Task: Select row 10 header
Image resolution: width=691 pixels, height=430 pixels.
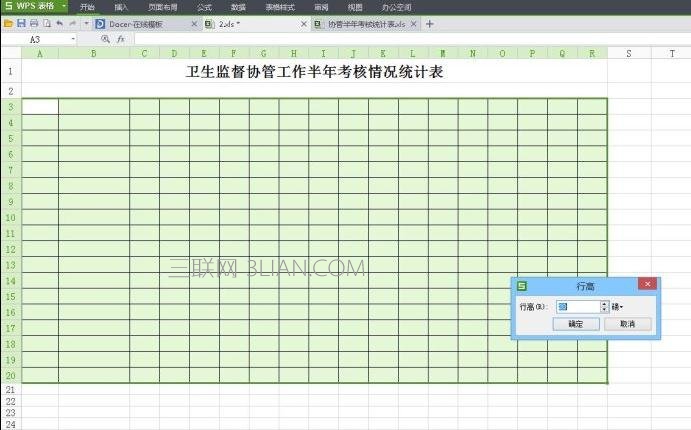Action: coord(11,217)
